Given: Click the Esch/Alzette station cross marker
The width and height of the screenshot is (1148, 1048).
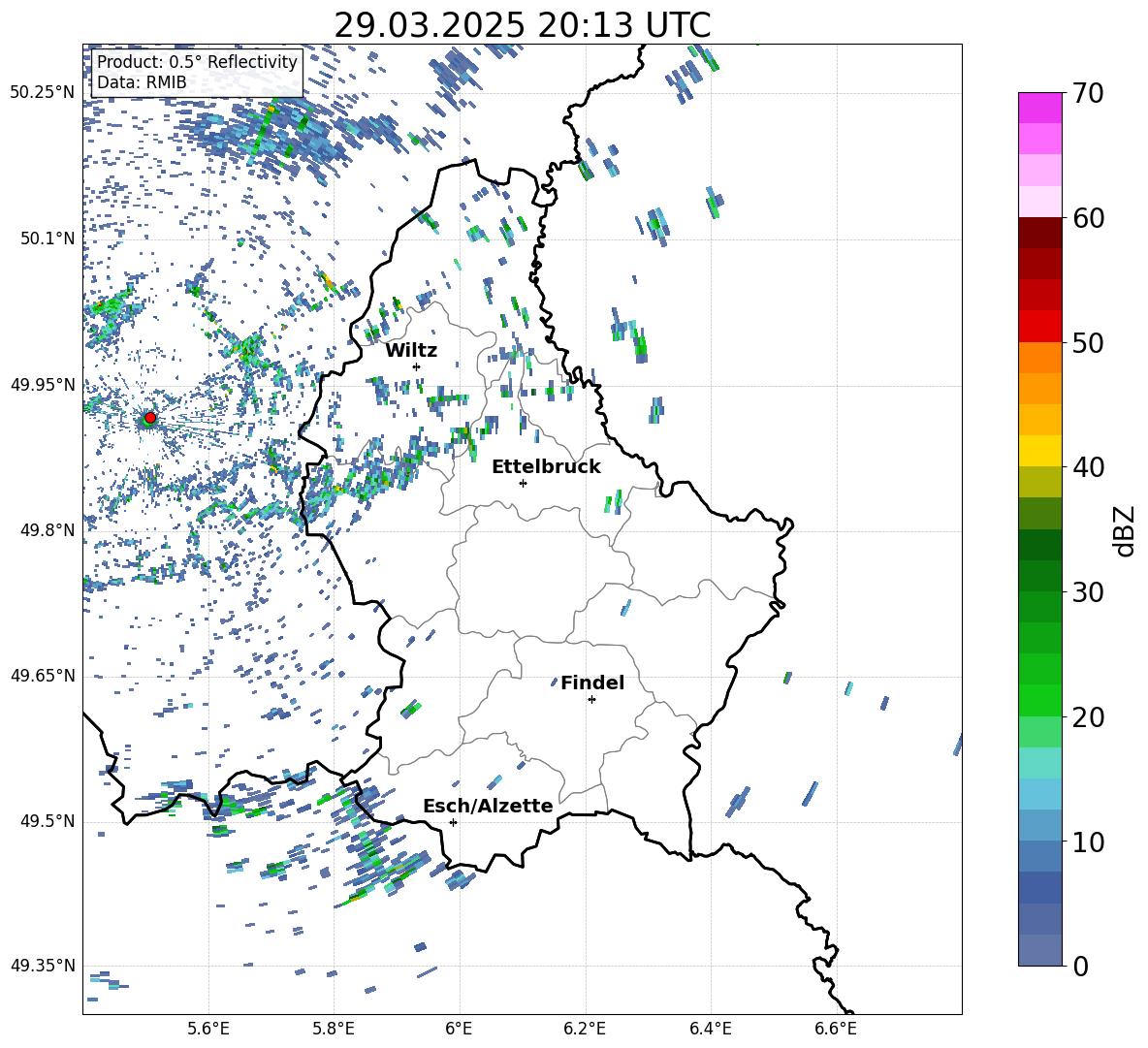Looking at the screenshot, I should (453, 822).
